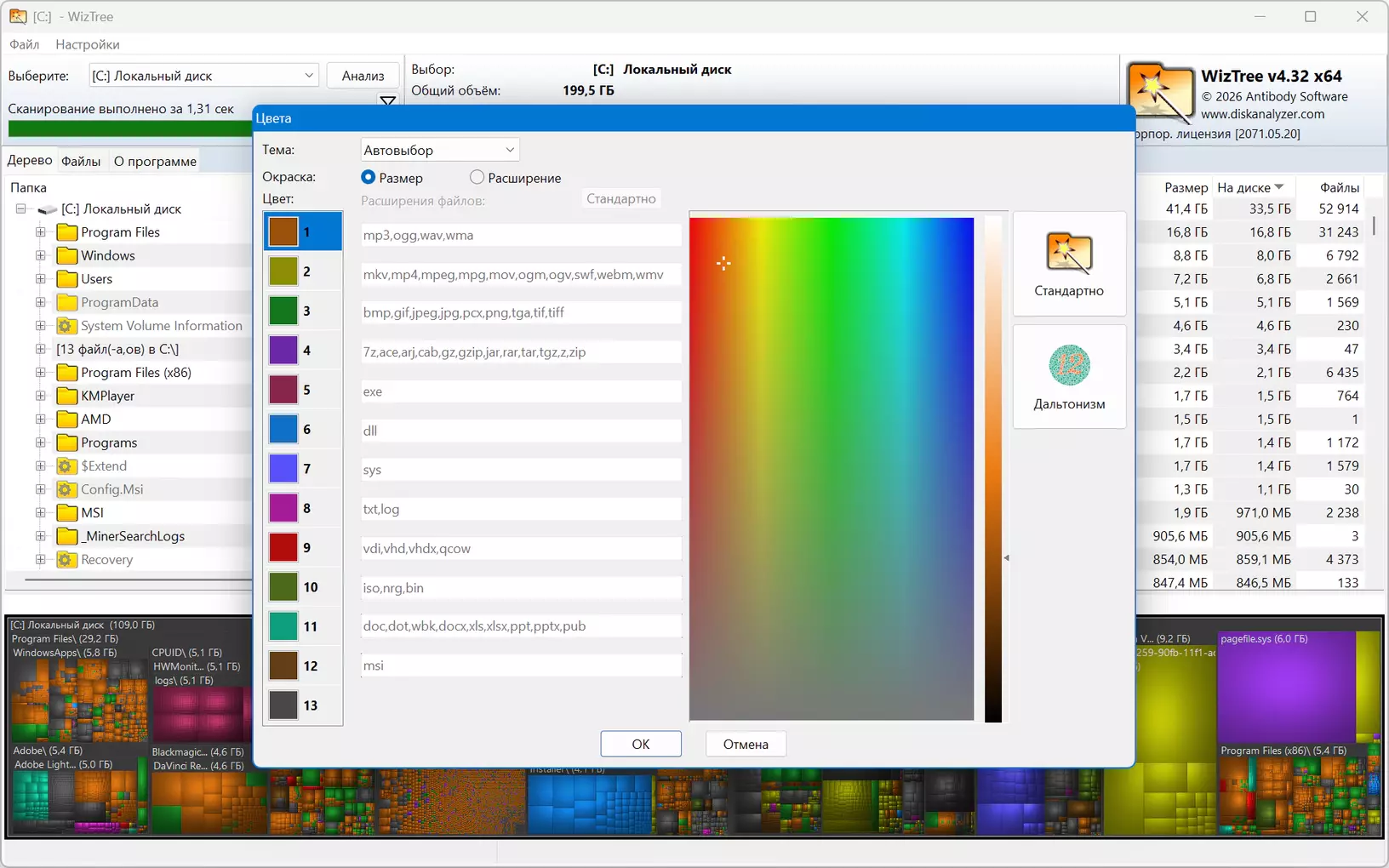
Task: Switch to the О программе tab
Action: [x=155, y=161]
